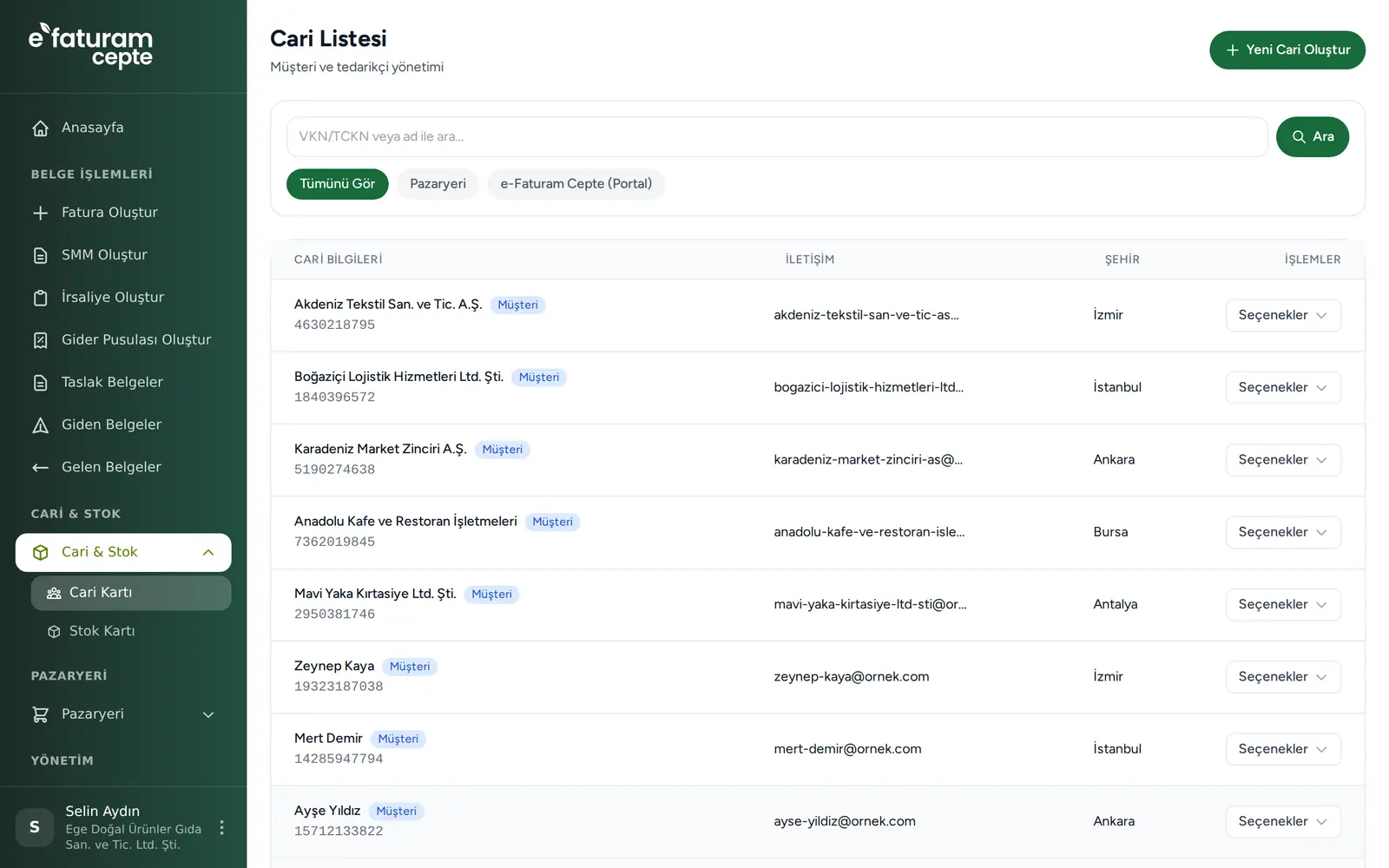Open Seçenekler dropdown for Ayşe Yıldız
The width and height of the screenshot is (1389, 868).
[x=1283, y=822]
